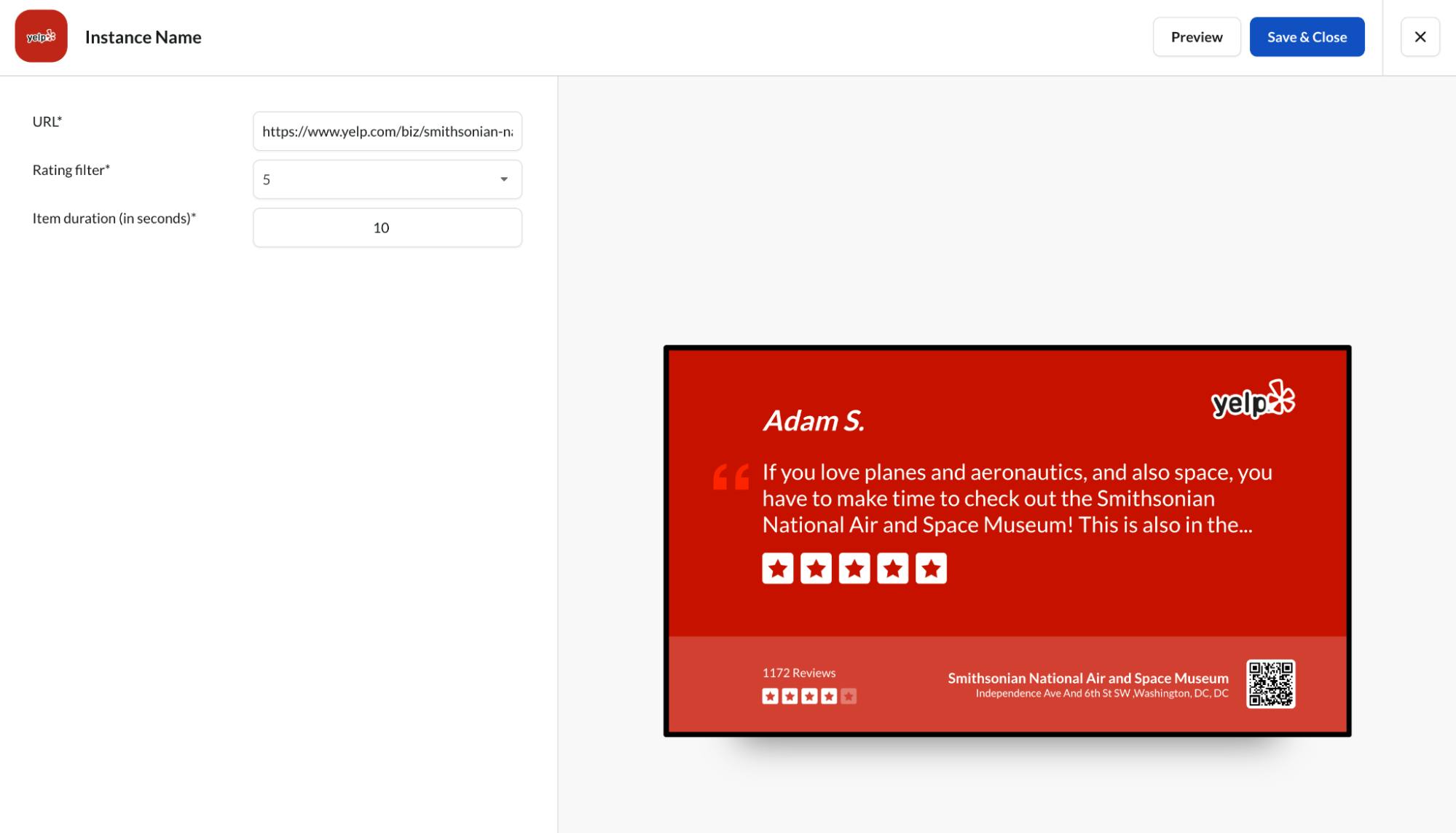Click the Independence Ave address line
This screenshot has width=1456, height=833.
[1102, 693]
